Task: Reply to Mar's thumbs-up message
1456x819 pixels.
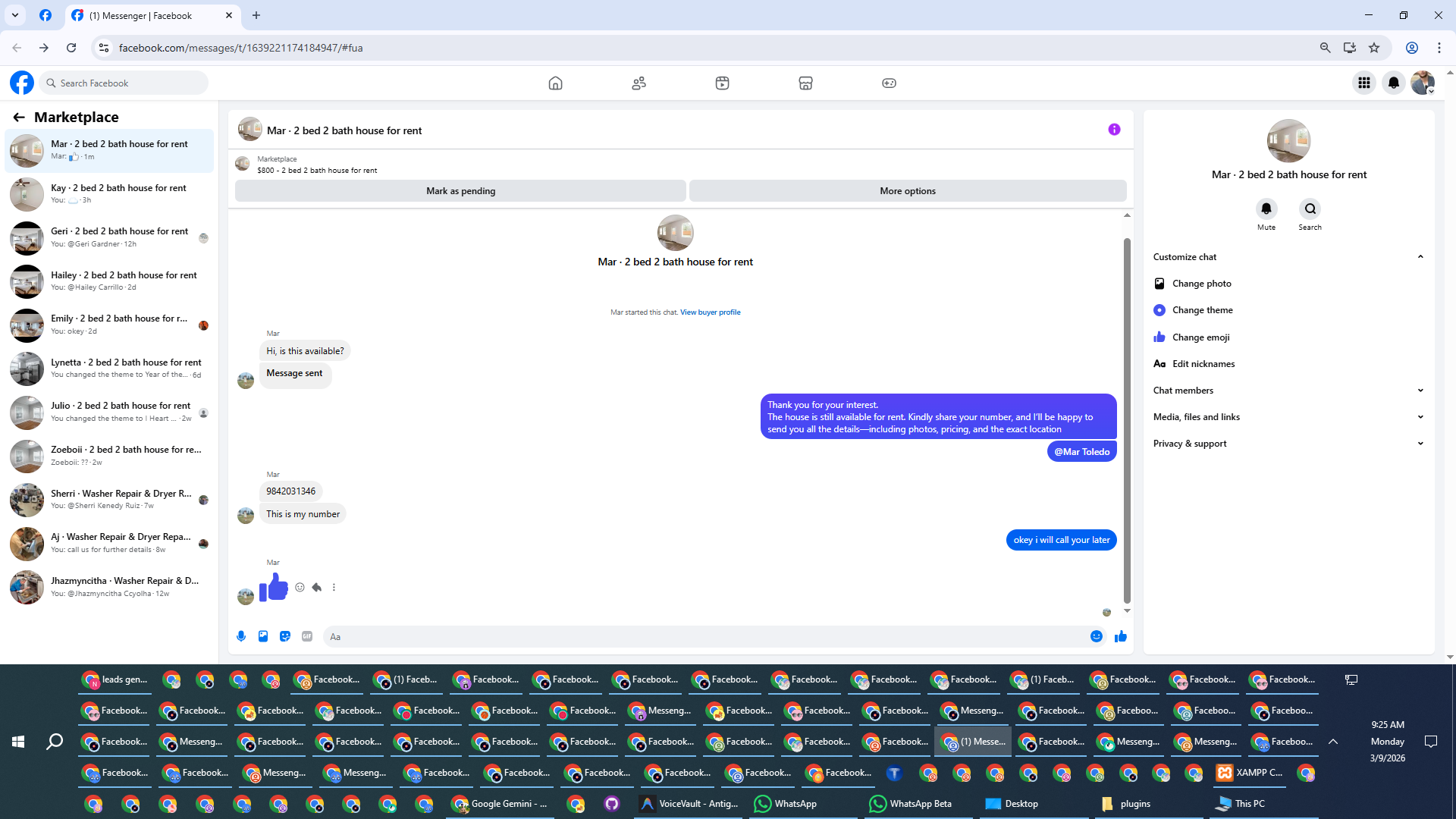Action: coord(317,587)
